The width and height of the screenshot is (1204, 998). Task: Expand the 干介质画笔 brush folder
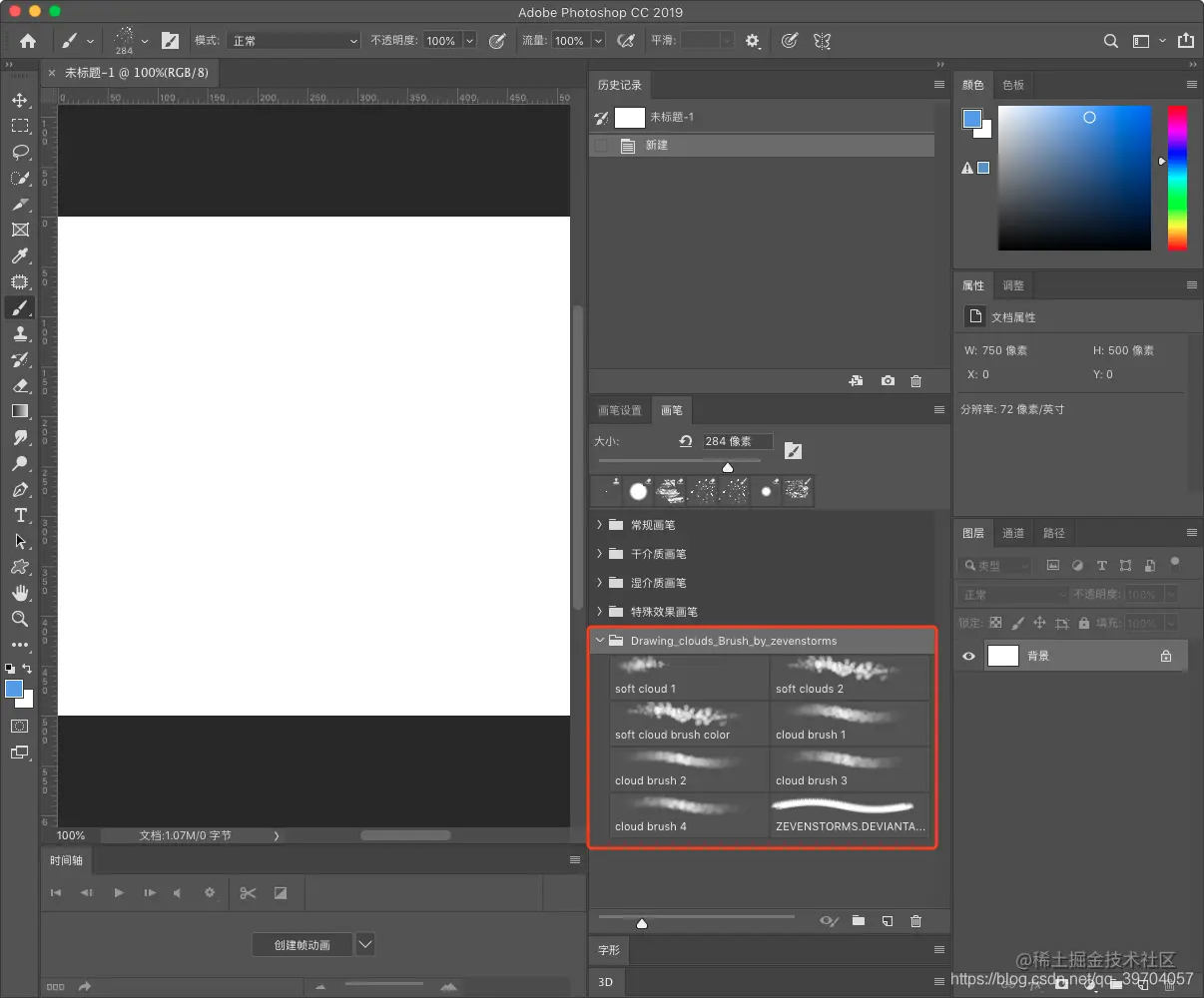(x=600, y=554)
